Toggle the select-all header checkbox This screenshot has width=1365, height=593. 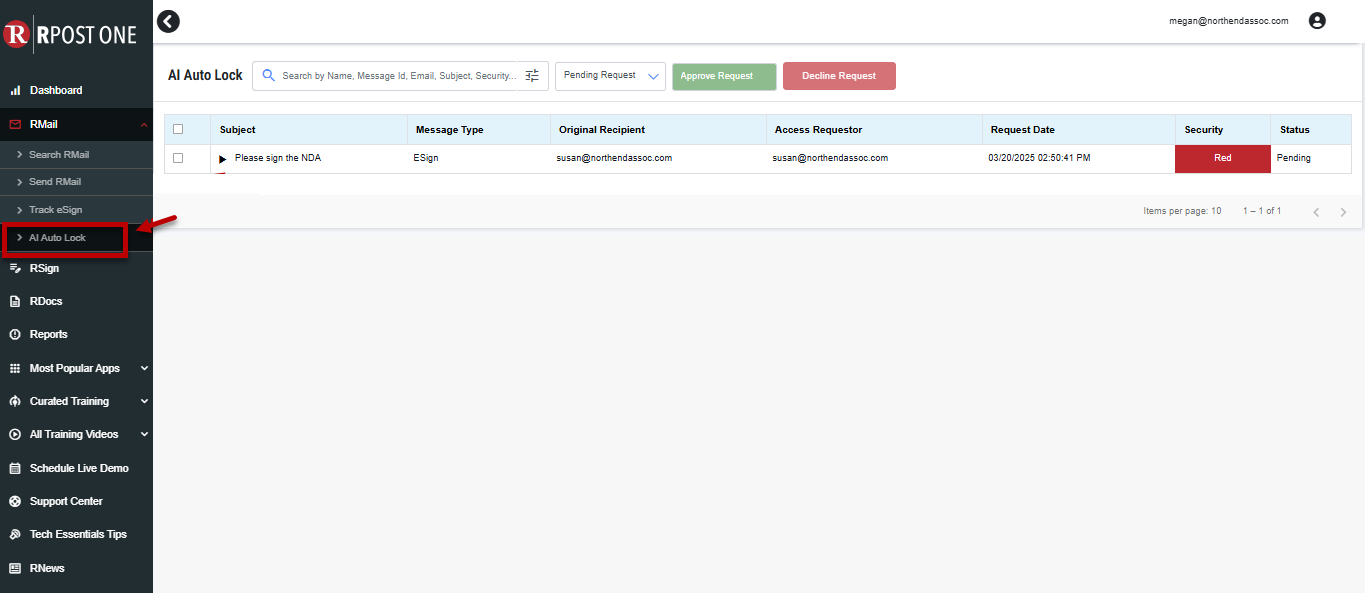pyautogui.click(x=178, y=129)
